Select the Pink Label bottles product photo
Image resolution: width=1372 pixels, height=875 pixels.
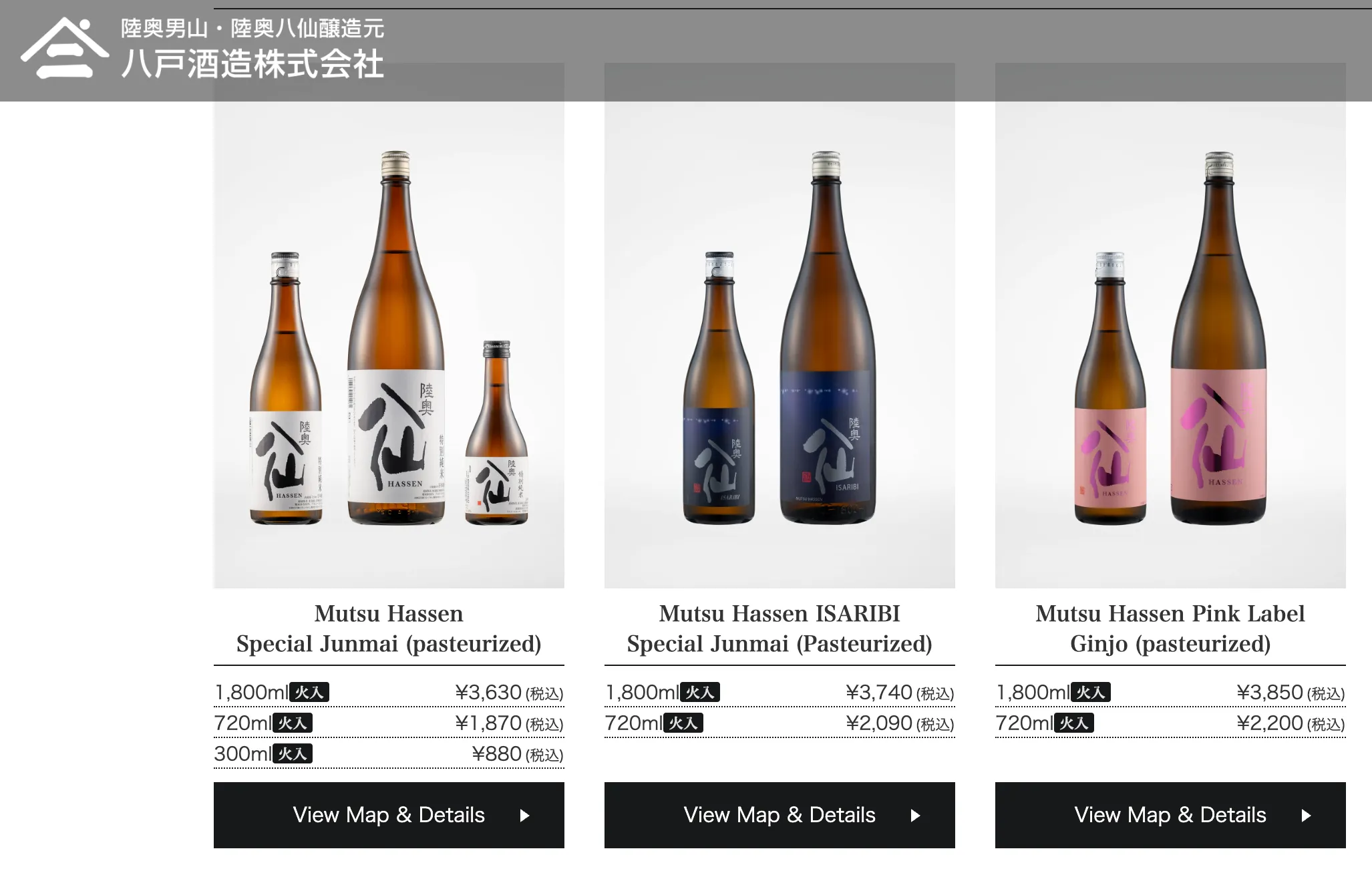pyautogui.click(x=1170, y=325)
